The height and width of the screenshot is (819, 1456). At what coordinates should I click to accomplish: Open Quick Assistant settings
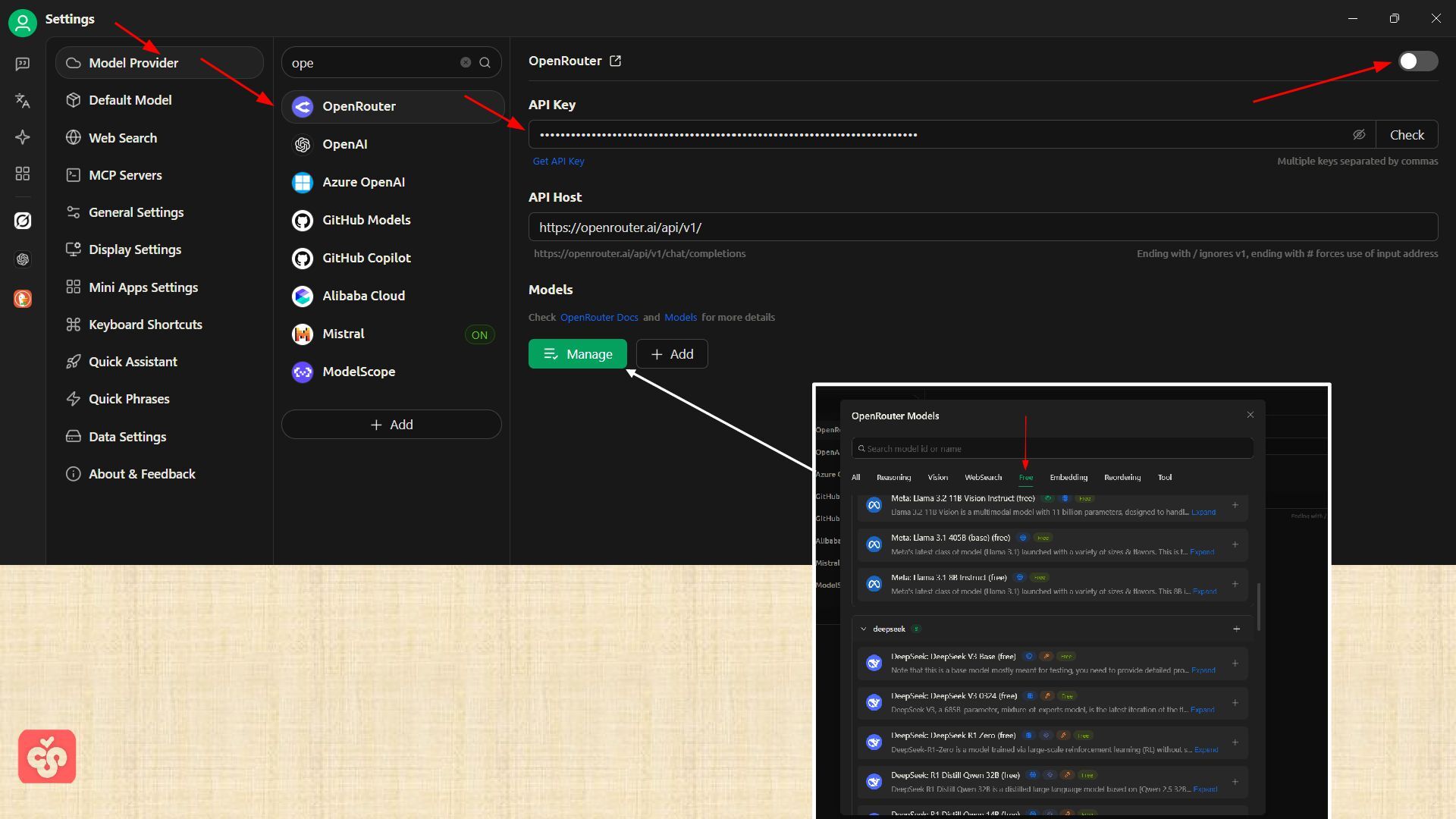point(159,362)
